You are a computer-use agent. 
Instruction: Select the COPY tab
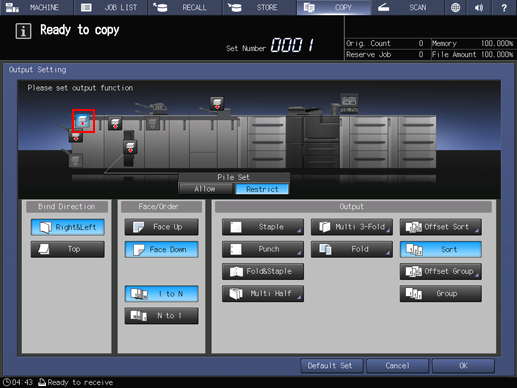pos(334,7)
